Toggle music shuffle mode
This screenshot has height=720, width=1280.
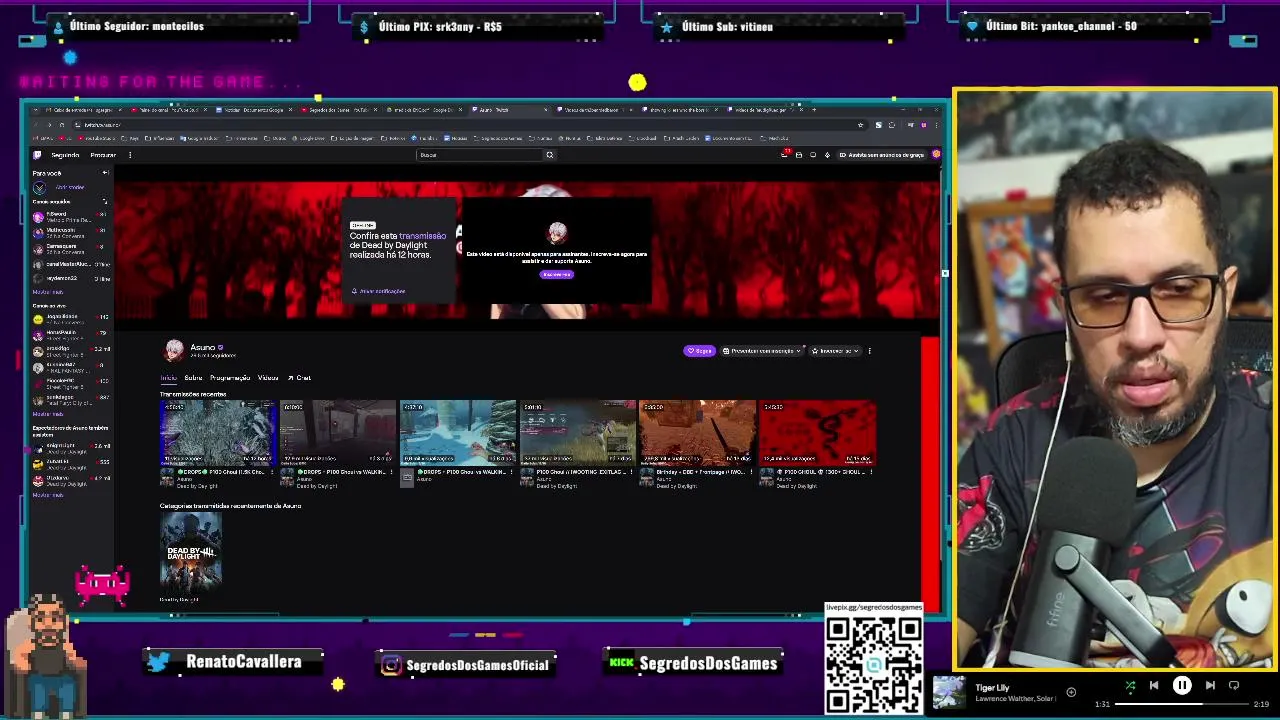1130,686
